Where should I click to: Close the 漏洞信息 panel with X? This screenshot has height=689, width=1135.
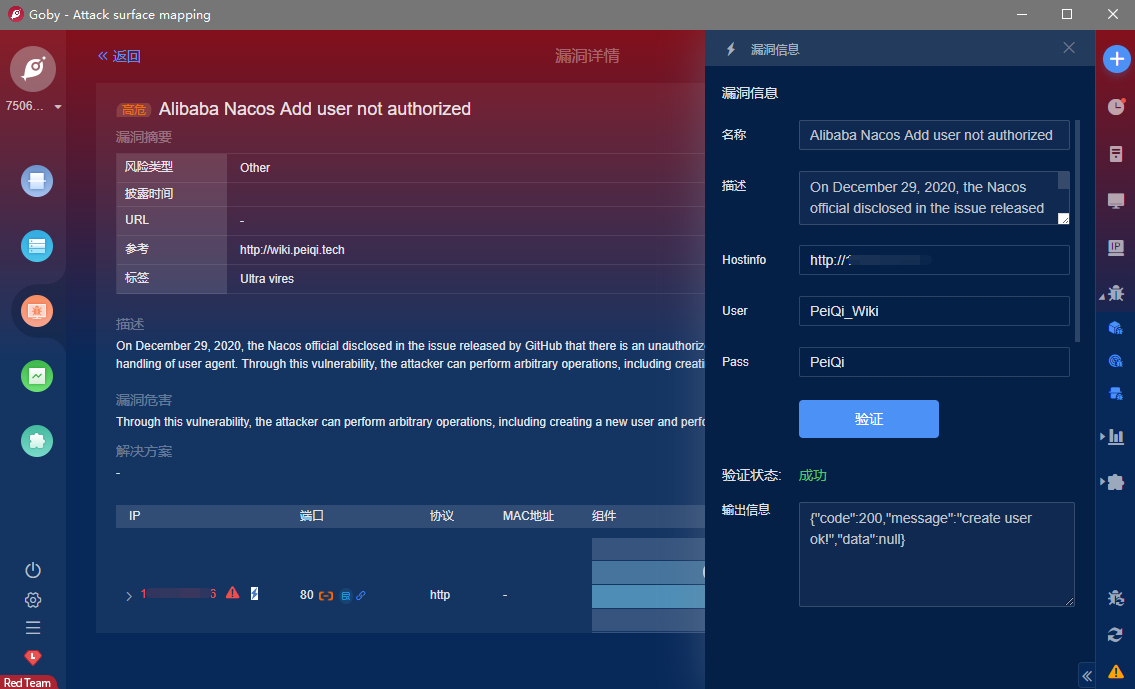pyautogui.click(x=1069, y=48)
